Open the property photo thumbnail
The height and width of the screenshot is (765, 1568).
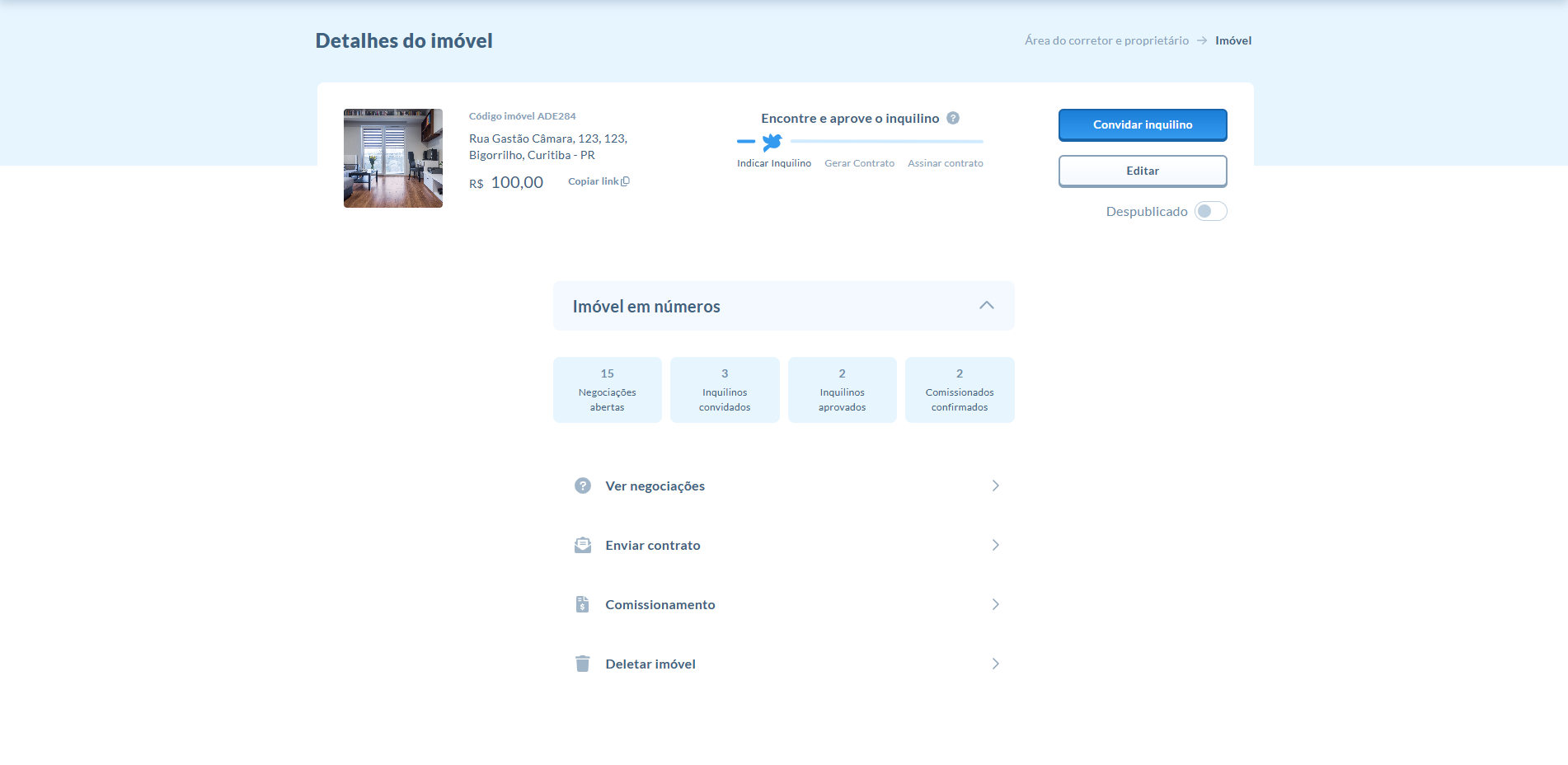point(393,158)
